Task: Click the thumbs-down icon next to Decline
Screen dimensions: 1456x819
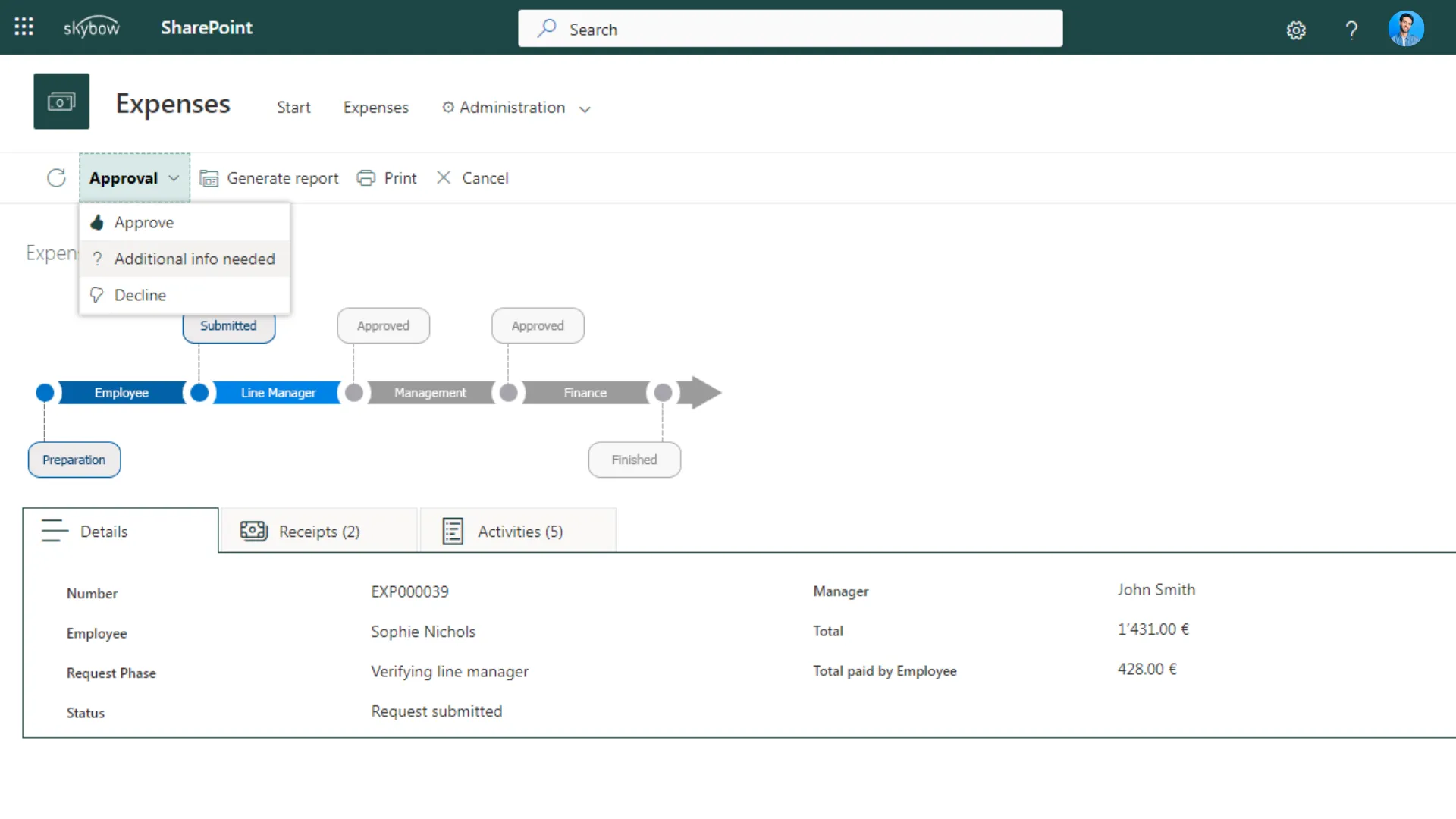Action: tap(97, 295)
